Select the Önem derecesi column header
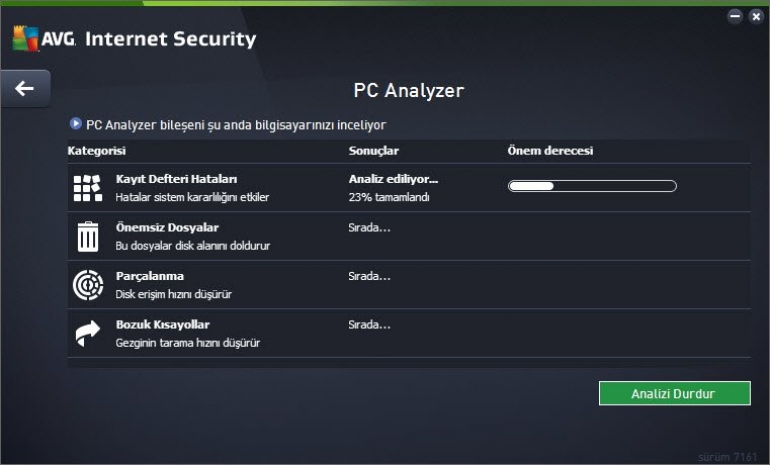The height and width of the screenshot is (465, 770). coord(550,151)
